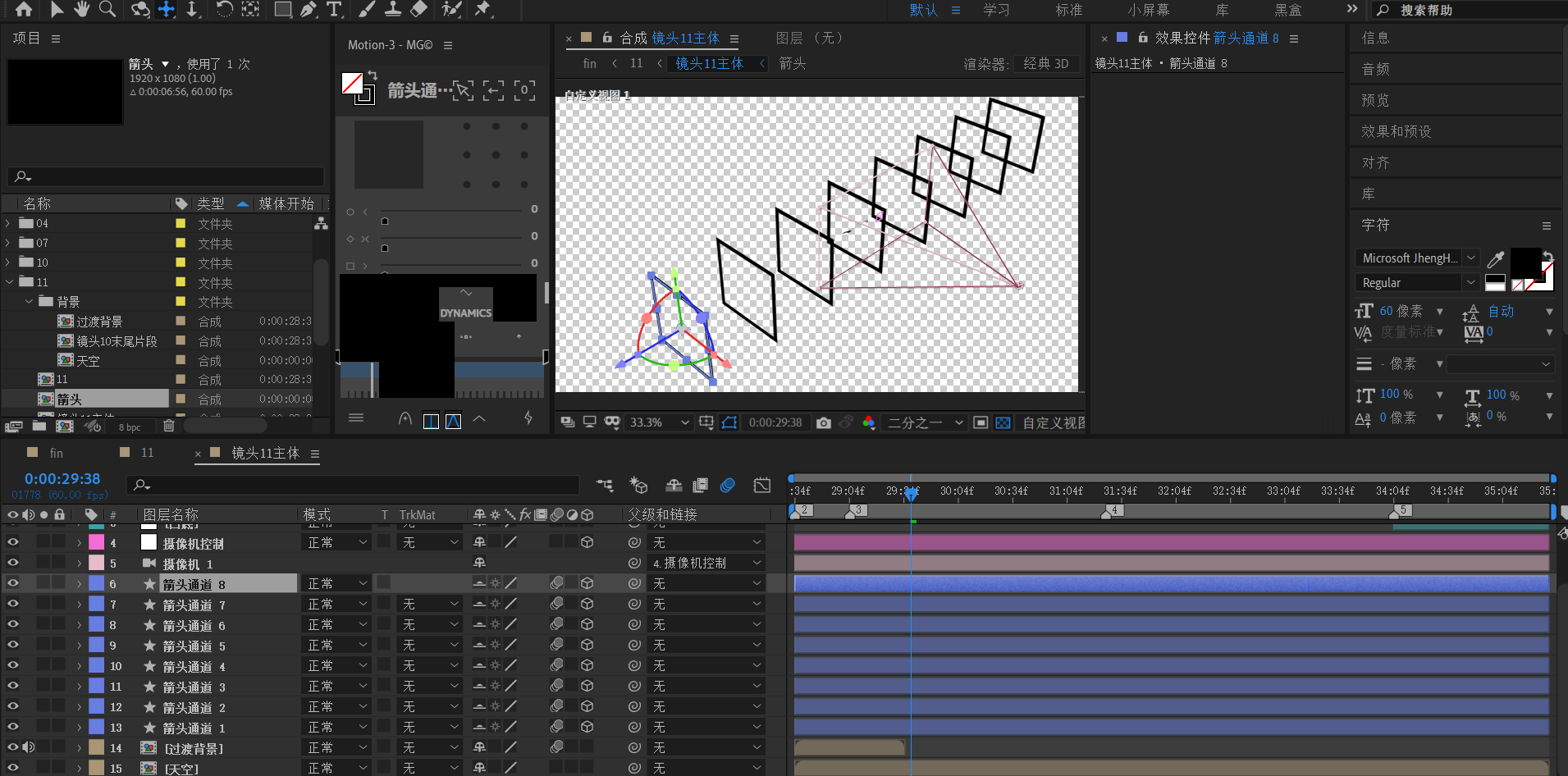Select the Rectangle shape tool
Screen dimensions: 1568x776
282,9
